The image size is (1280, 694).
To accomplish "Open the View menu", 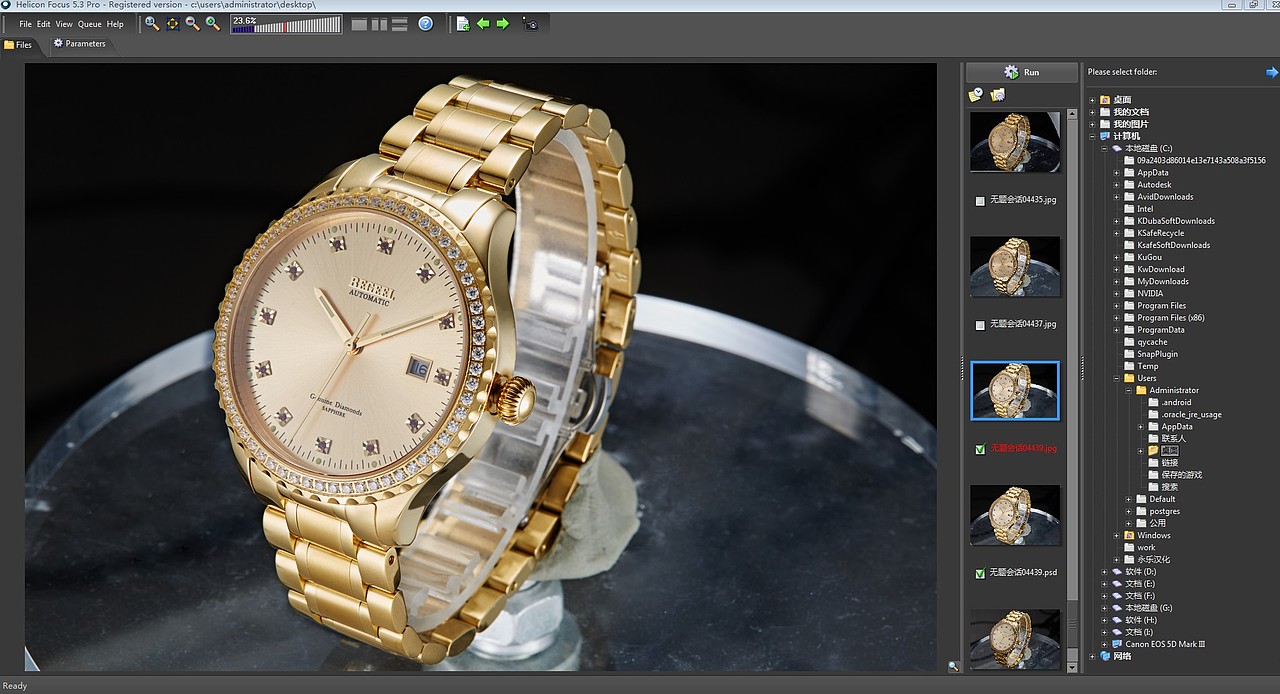I will (x=64, y=24).
